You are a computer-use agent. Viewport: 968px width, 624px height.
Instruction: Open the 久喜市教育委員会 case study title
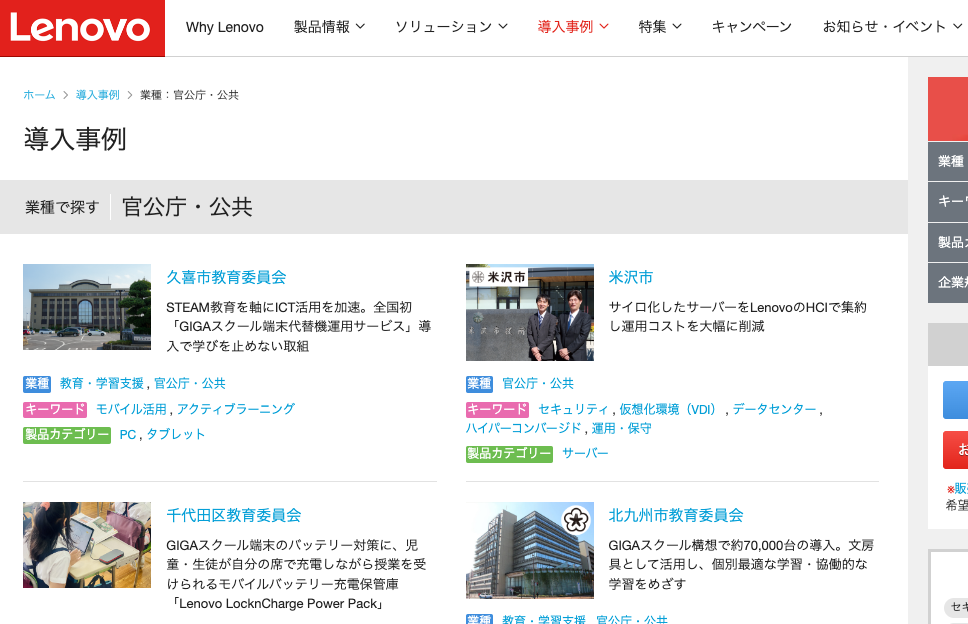[x=226, y=277]
